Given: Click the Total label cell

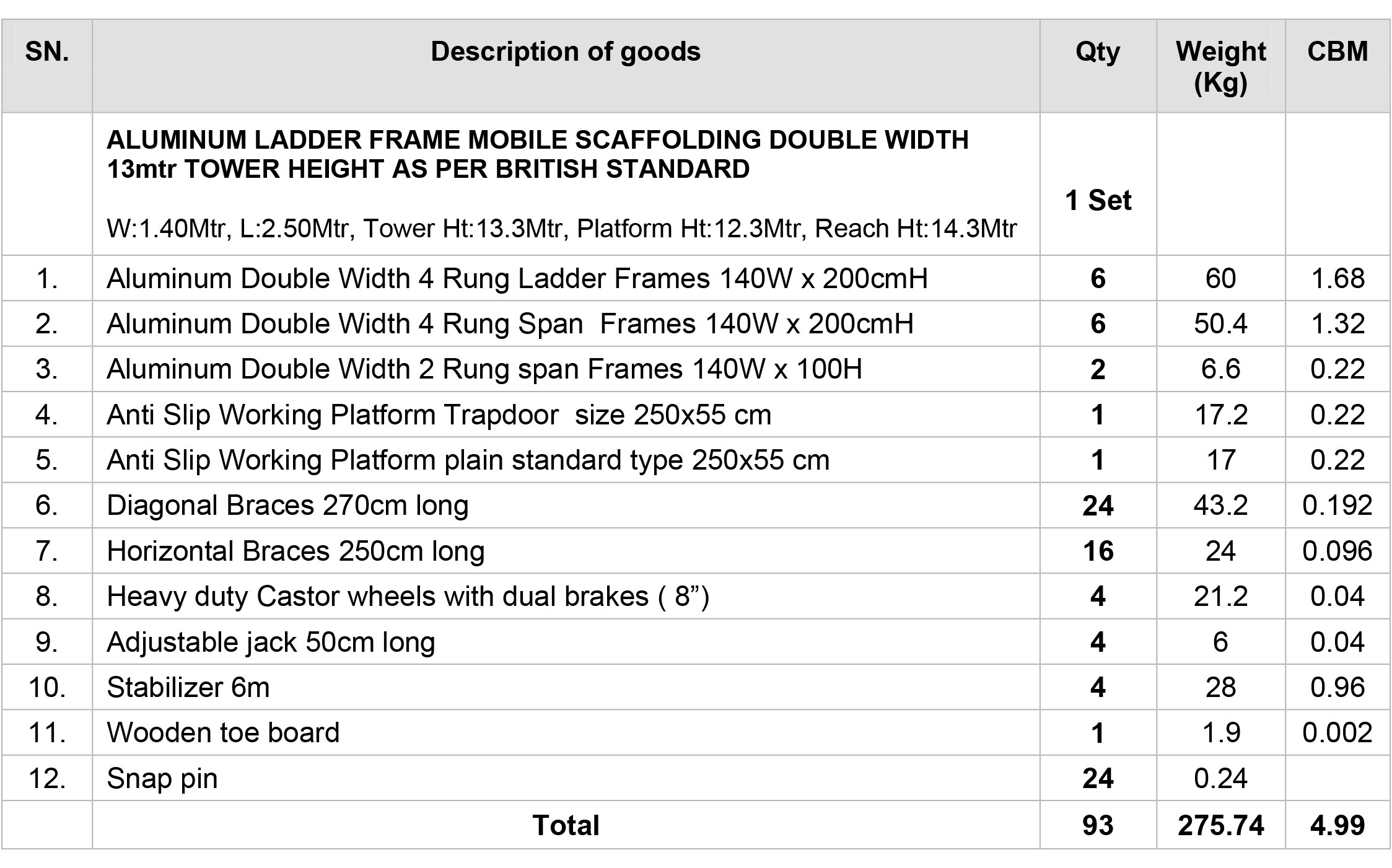Looking at the screenshot, I should point(566,825).
